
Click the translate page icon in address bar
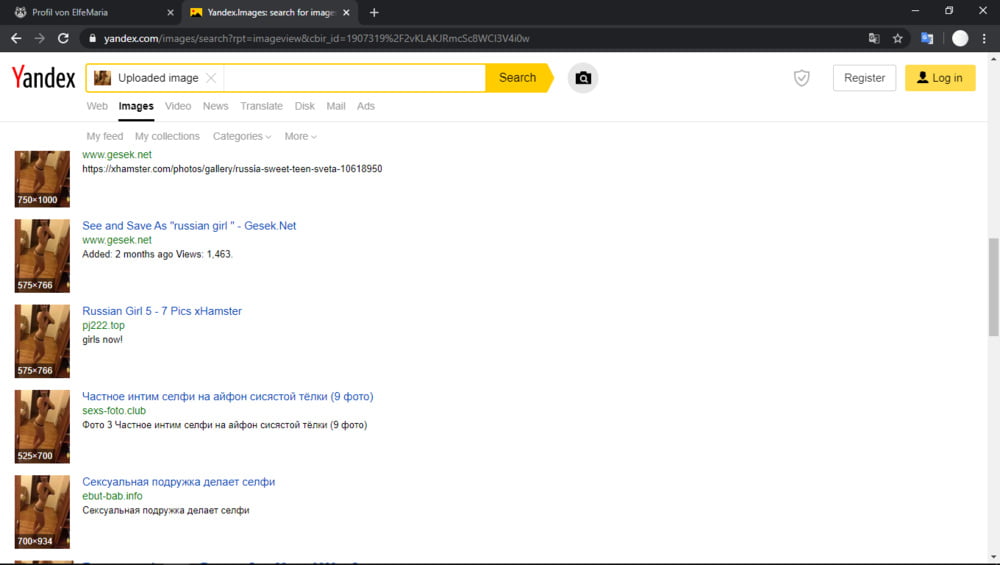(x=874, y=38)
